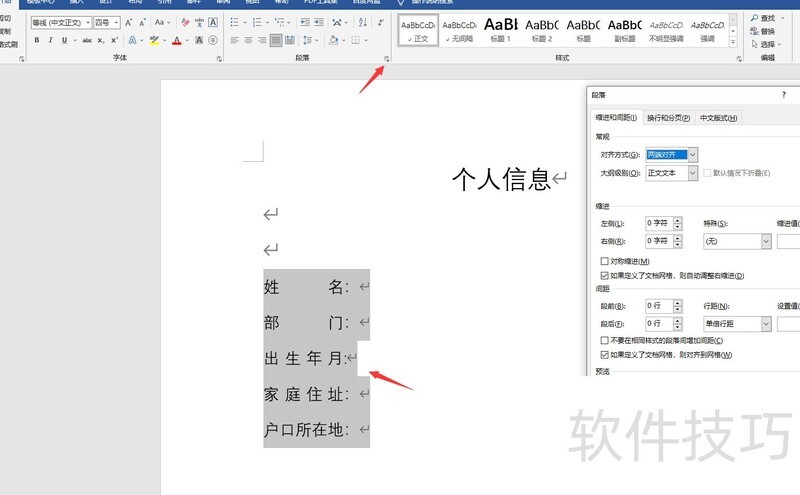800x495 pixels.
Task: Enable the mirror indents (对称缩进) checkbox
Action: point(605,261)
